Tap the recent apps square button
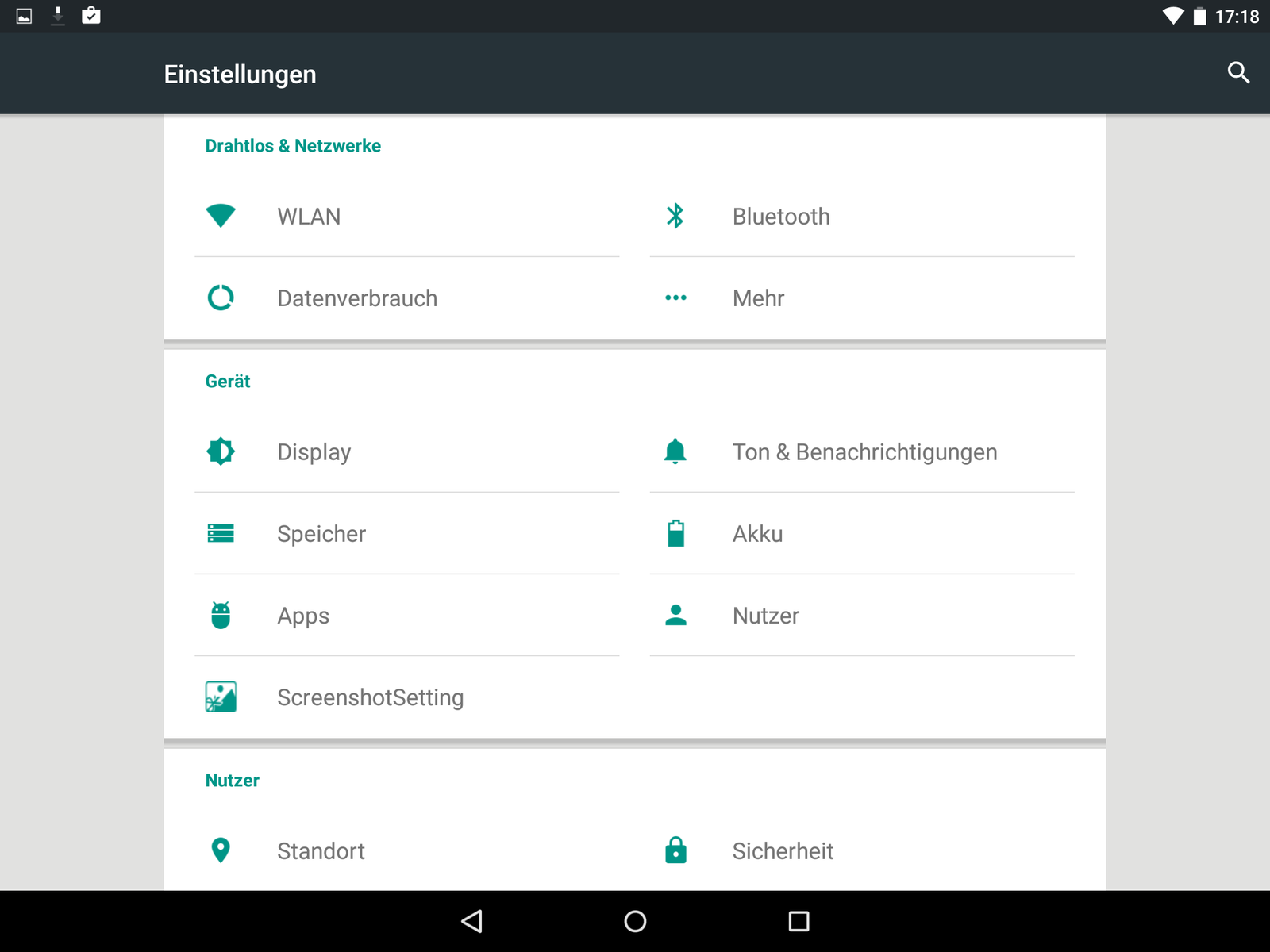 point(799,921)
